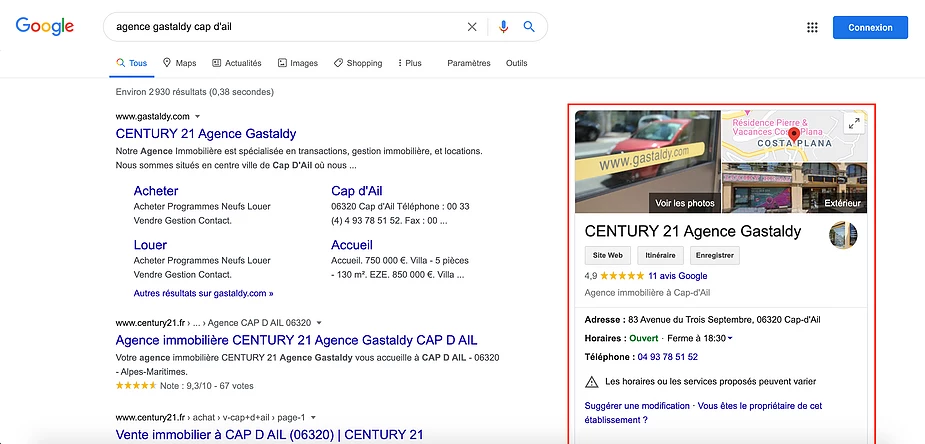
Task: Open the Accueil sitelink
Action: (x=352, y=245)
